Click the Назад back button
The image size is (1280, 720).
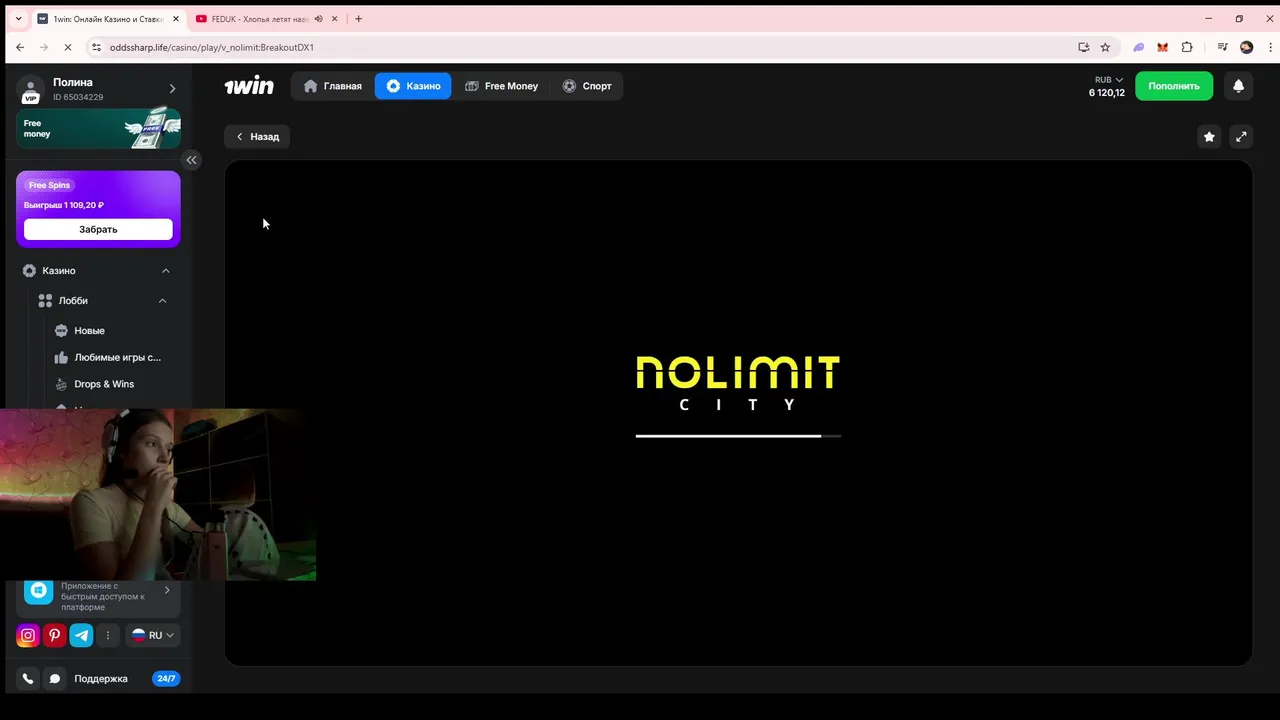point(257,137)
